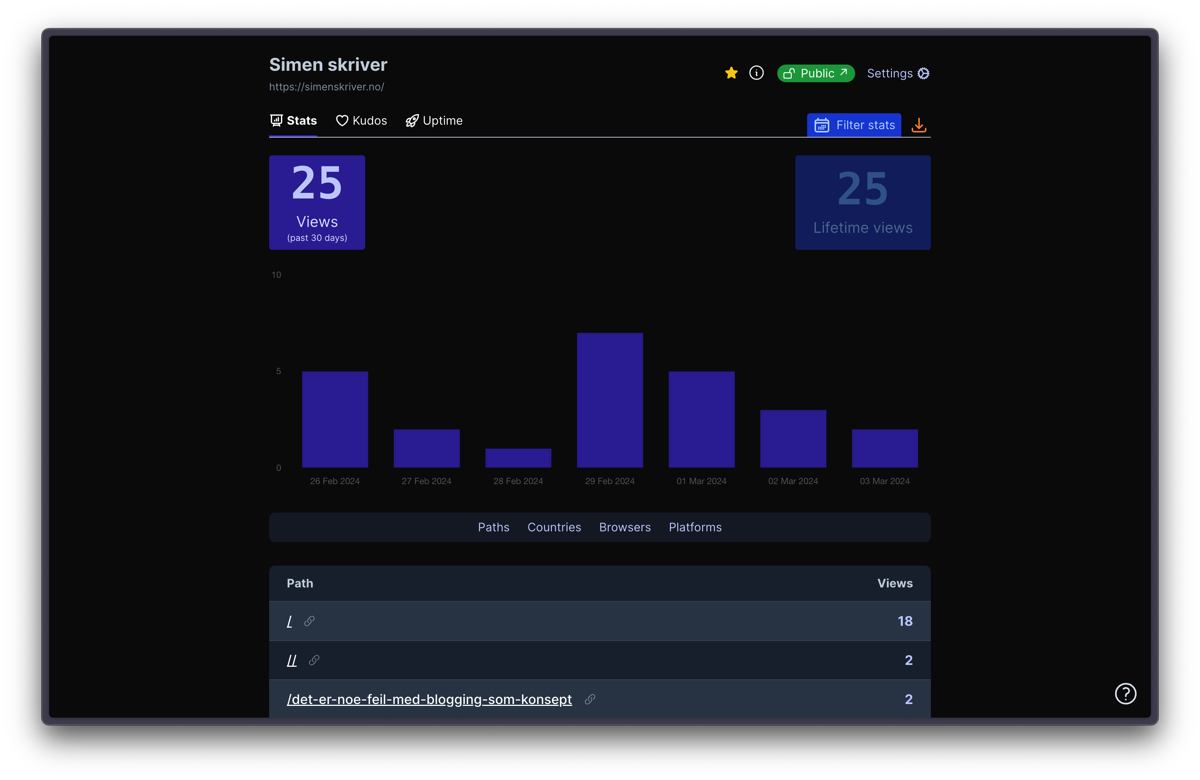Select the Paths breakdown
Screen dimensions: 1200x780
493,527
